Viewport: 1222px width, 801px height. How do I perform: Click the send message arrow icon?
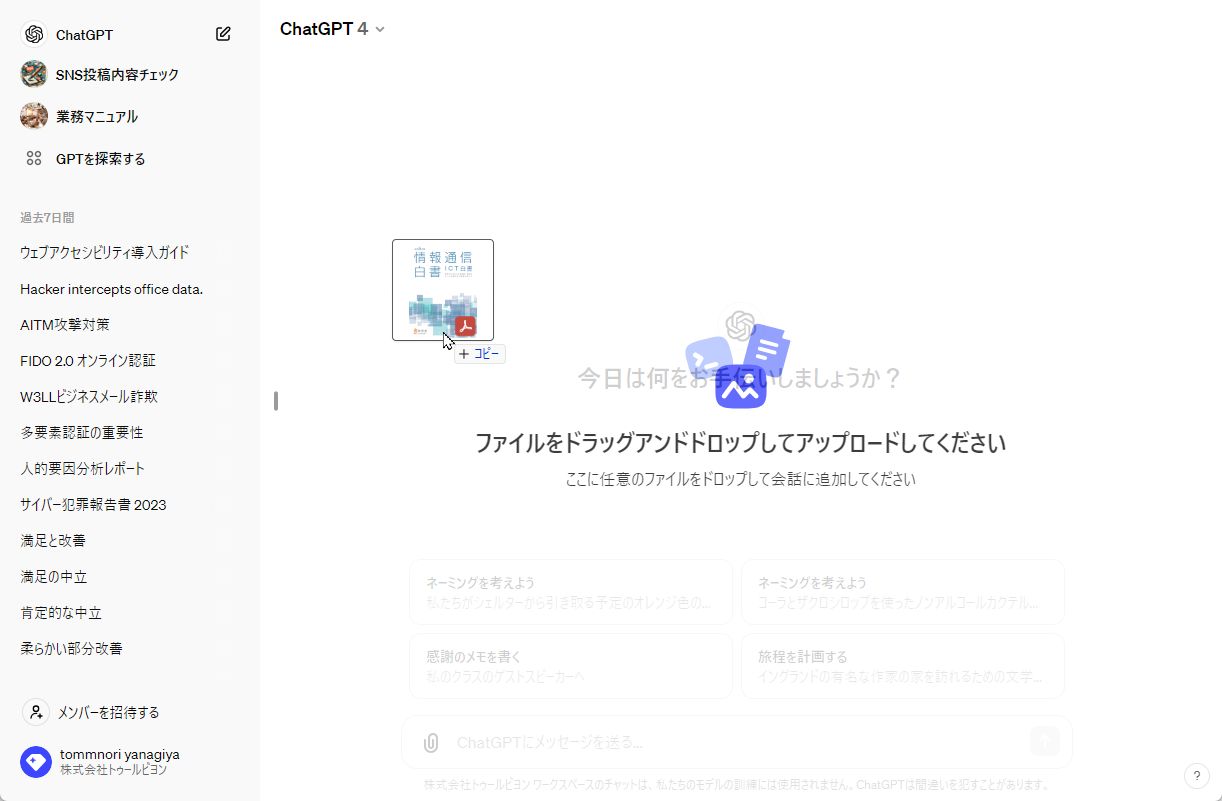point(1043,742)
